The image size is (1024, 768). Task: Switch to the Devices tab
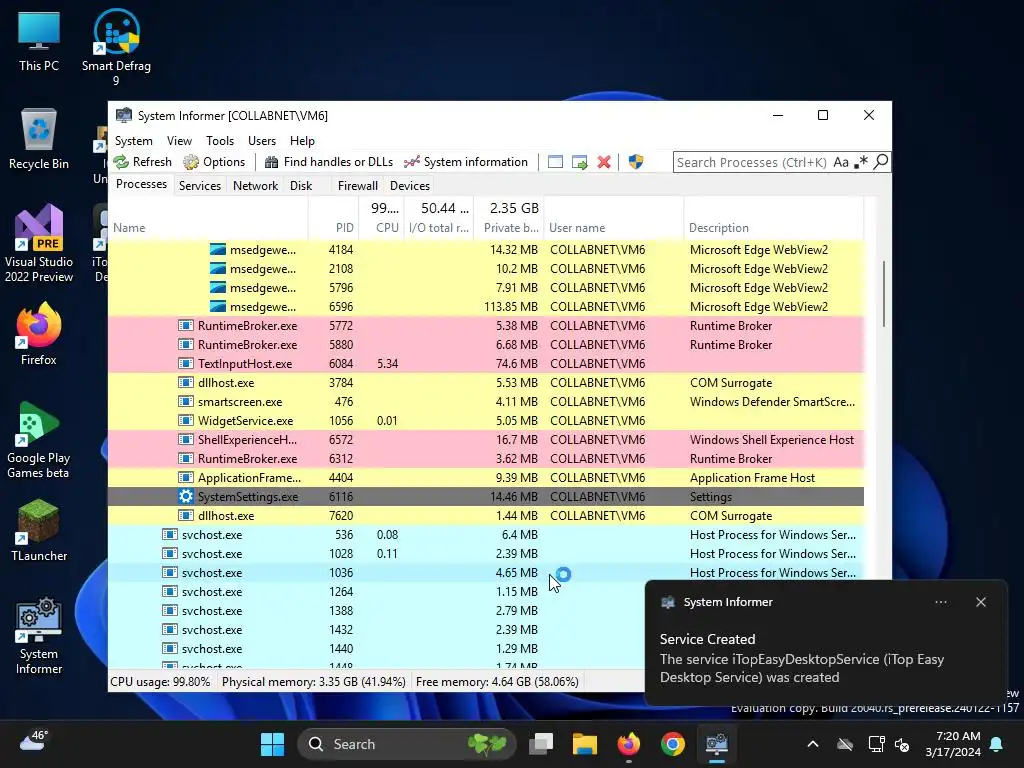pyautogui.click(x=409, y=185)
